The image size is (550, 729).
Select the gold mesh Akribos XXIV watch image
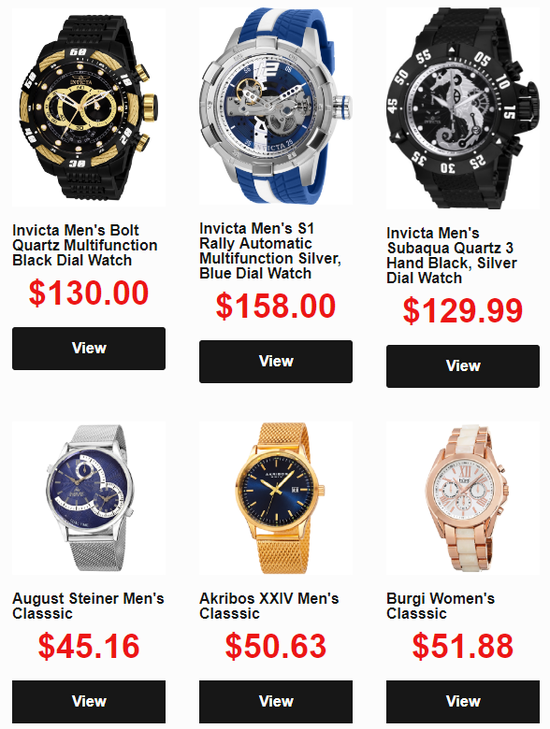click(276, 498)
